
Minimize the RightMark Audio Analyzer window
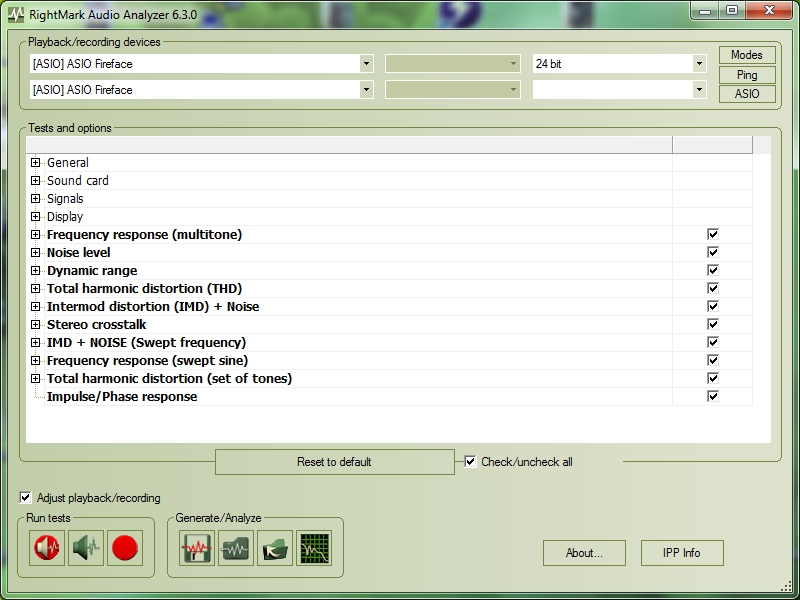tap(705, 11)
